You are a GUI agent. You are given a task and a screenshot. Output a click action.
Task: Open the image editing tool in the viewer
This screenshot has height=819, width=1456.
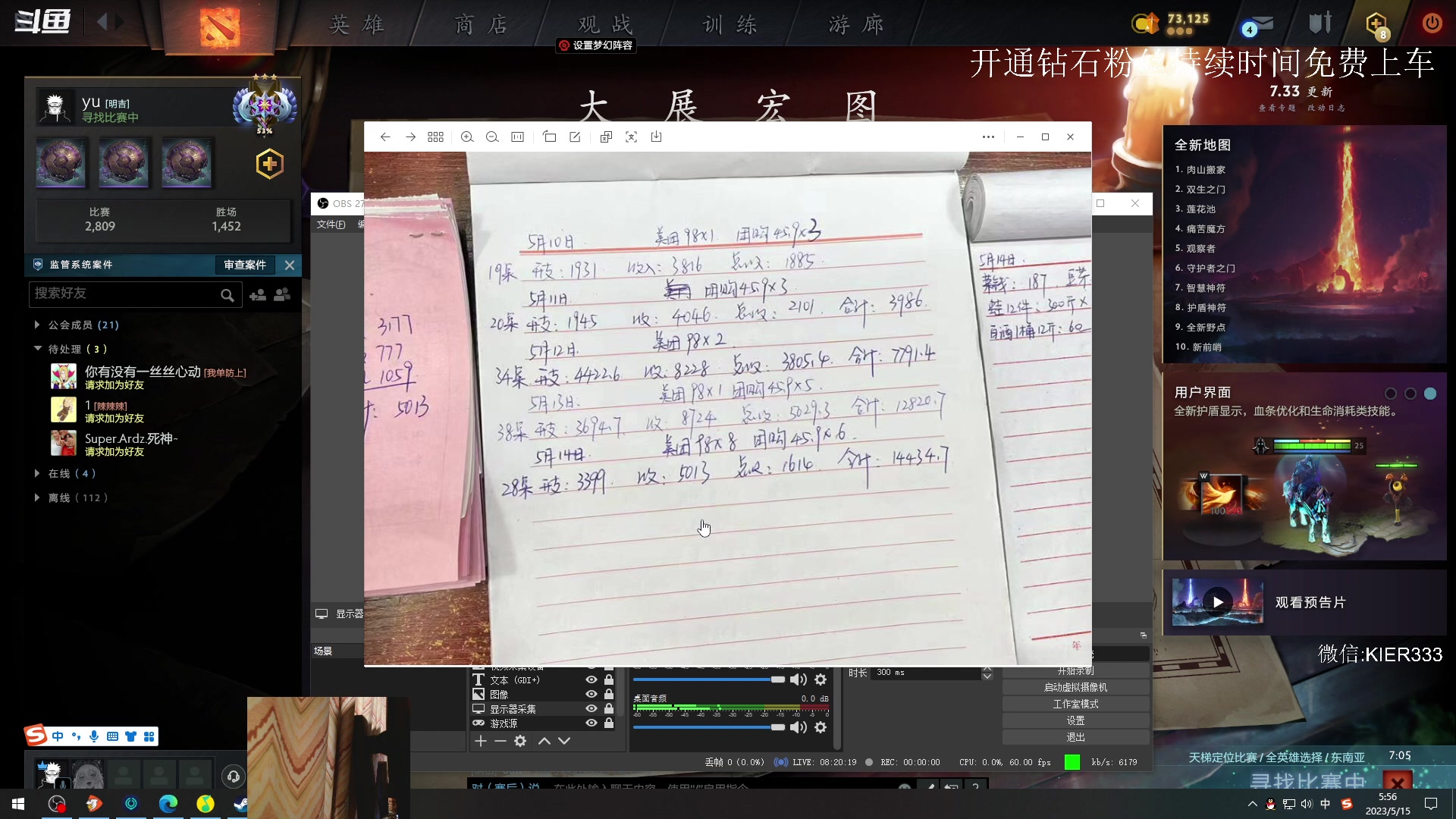point(576,136)
